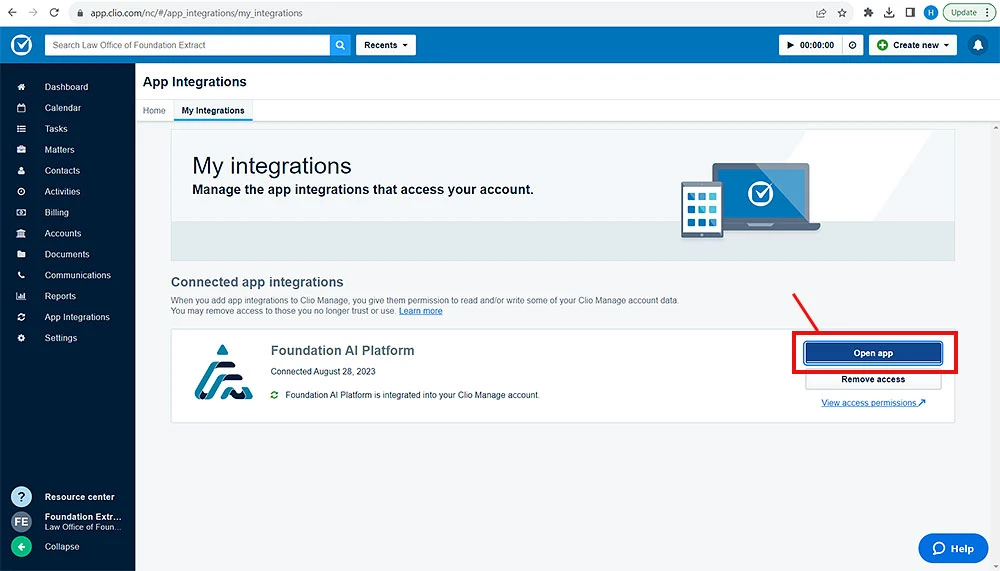
Task: Open Documents section in sidebar
Action: click(67, 254)
